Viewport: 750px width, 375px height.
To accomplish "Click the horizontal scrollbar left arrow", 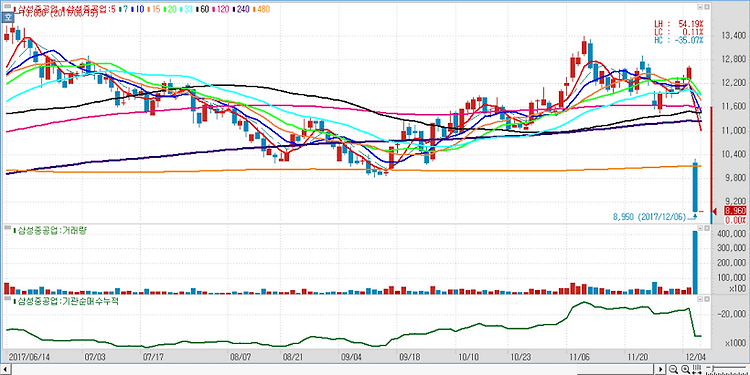I will point(5,369).
